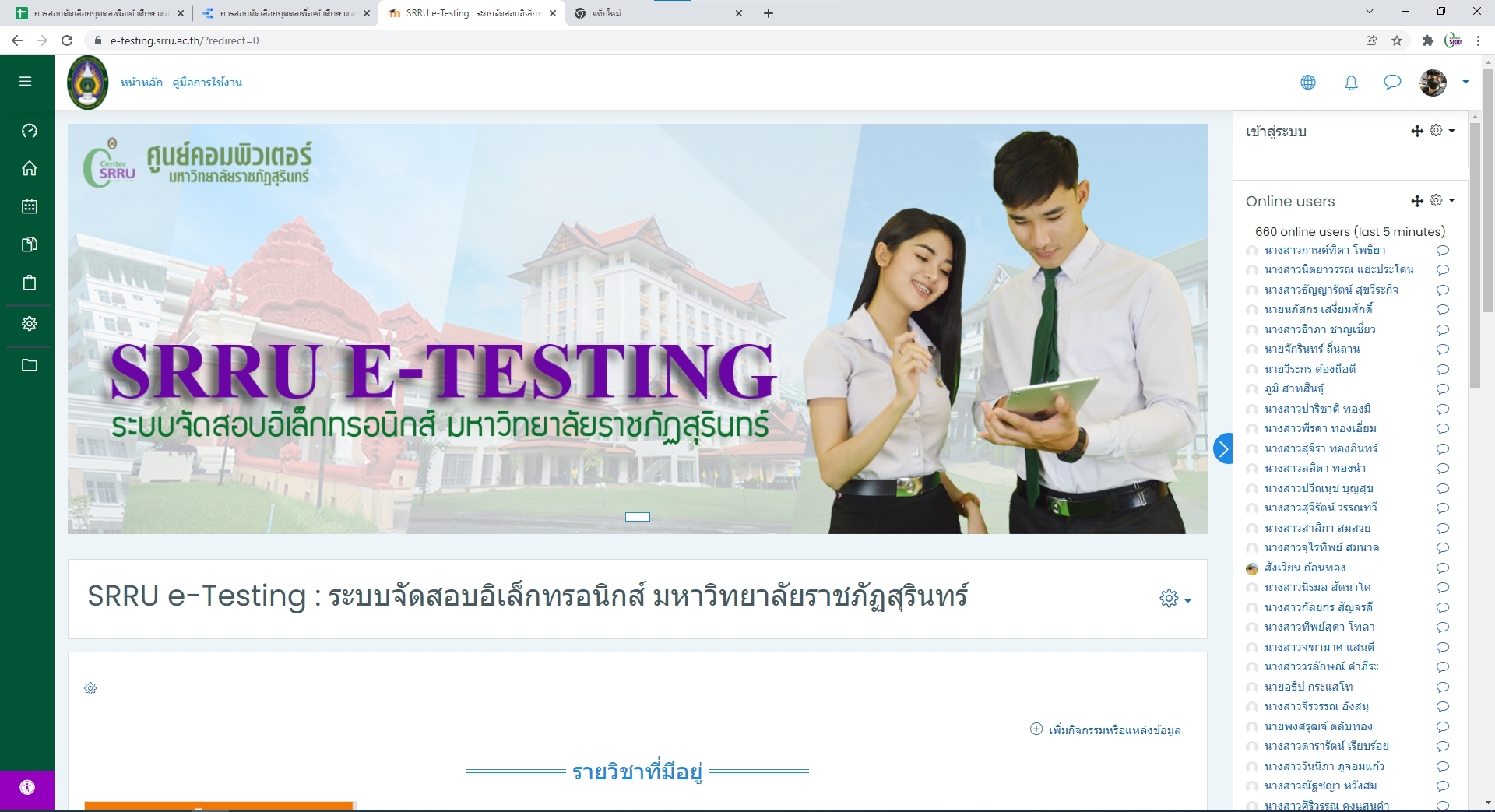This screenshot has width=1495, height=812.
Task: Click the language globe icon
Action: (x=1308, y=83)
